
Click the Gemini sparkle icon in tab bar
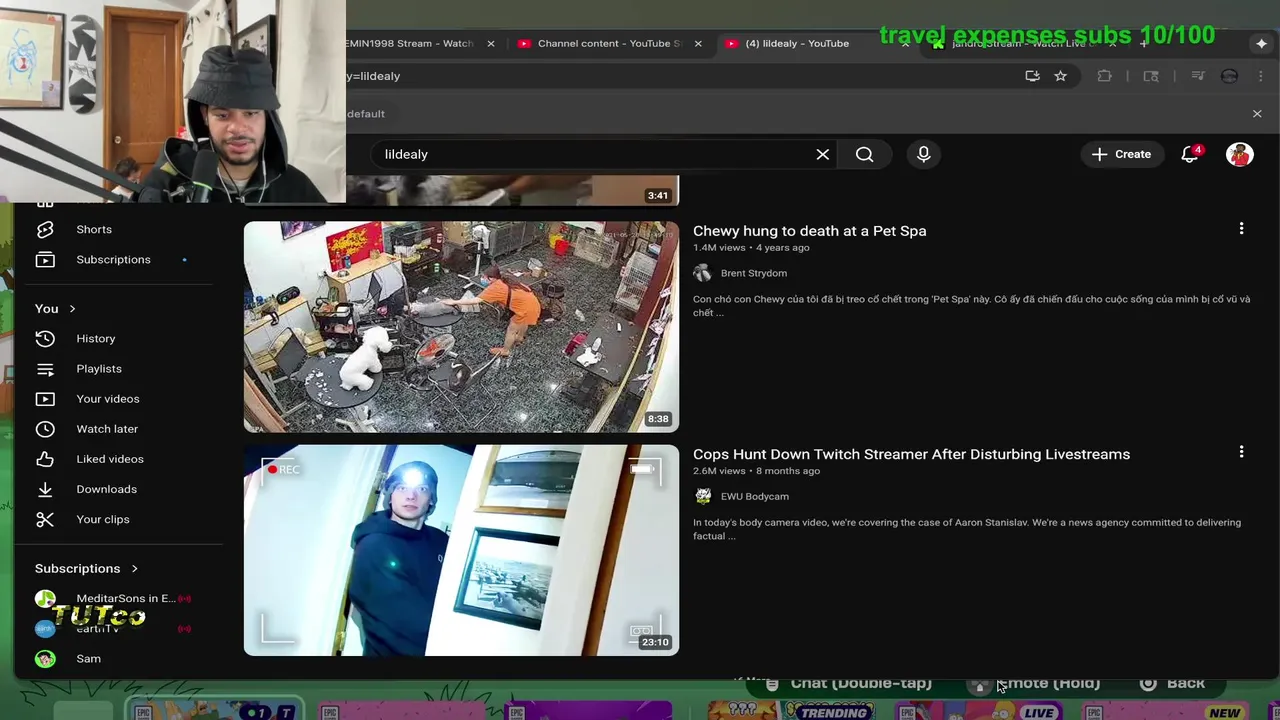[x=1261, y=44]
